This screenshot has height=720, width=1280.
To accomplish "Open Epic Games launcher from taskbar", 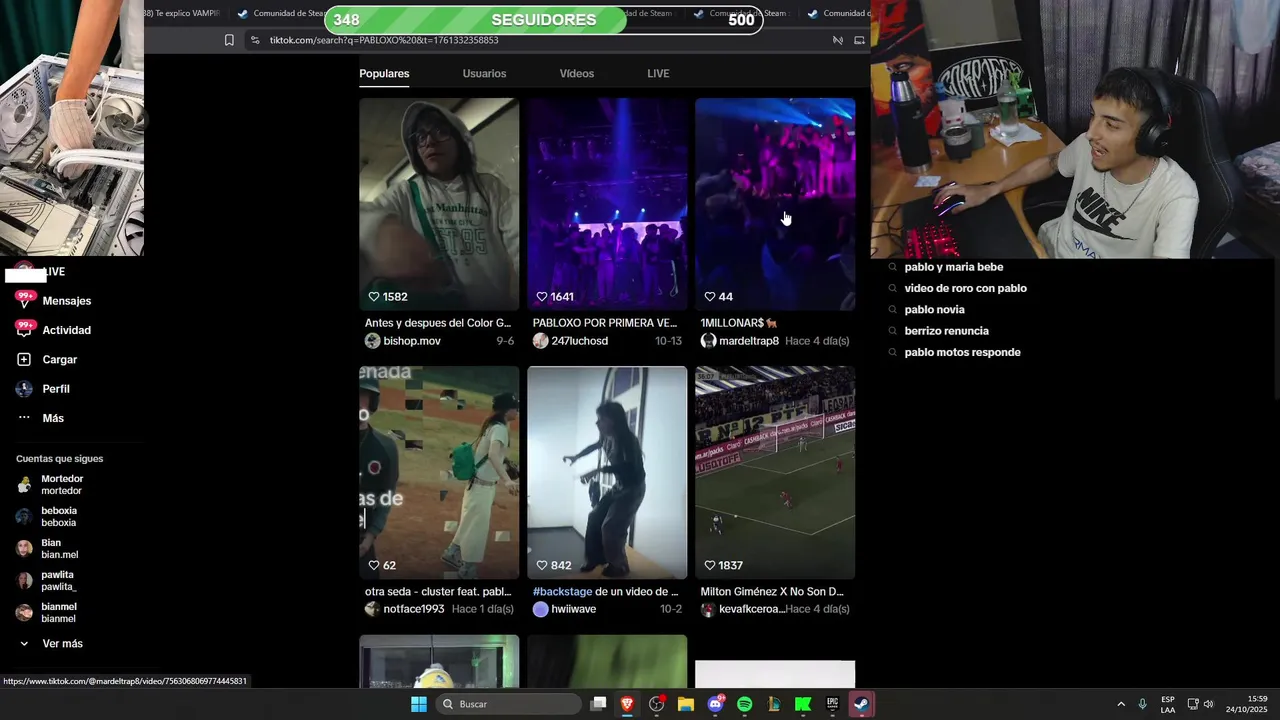I will 832,704.
